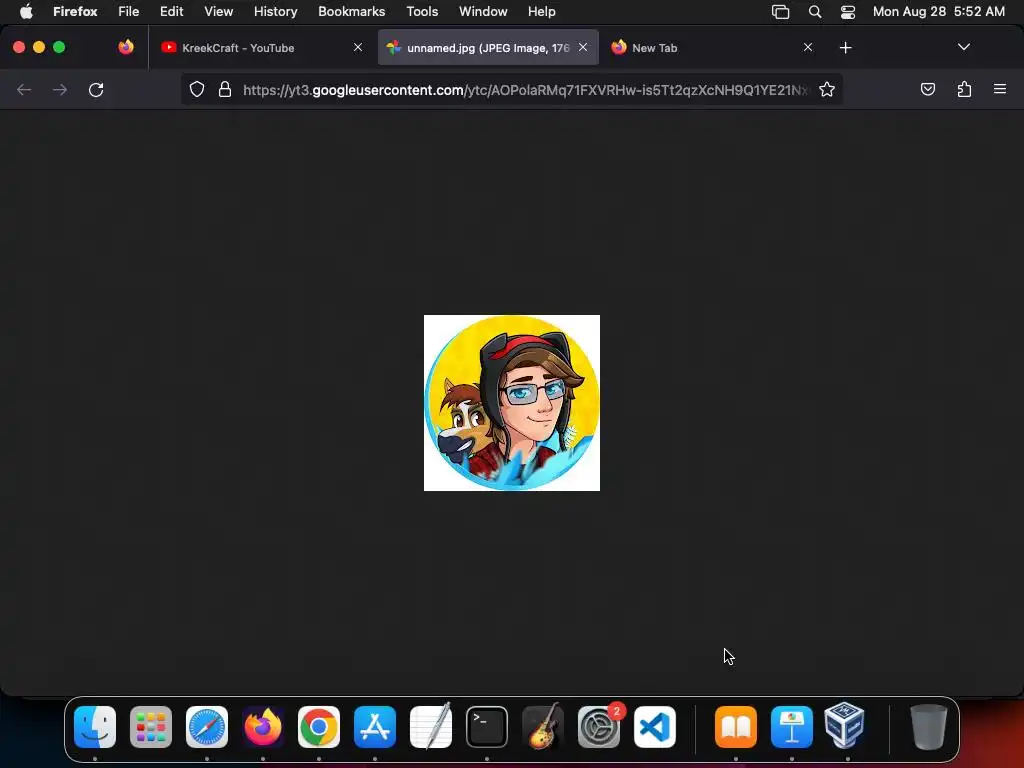This screenshot has height=768, width=1024.
Task: Open tracking protection shield icon
Action: coord(197,89)
